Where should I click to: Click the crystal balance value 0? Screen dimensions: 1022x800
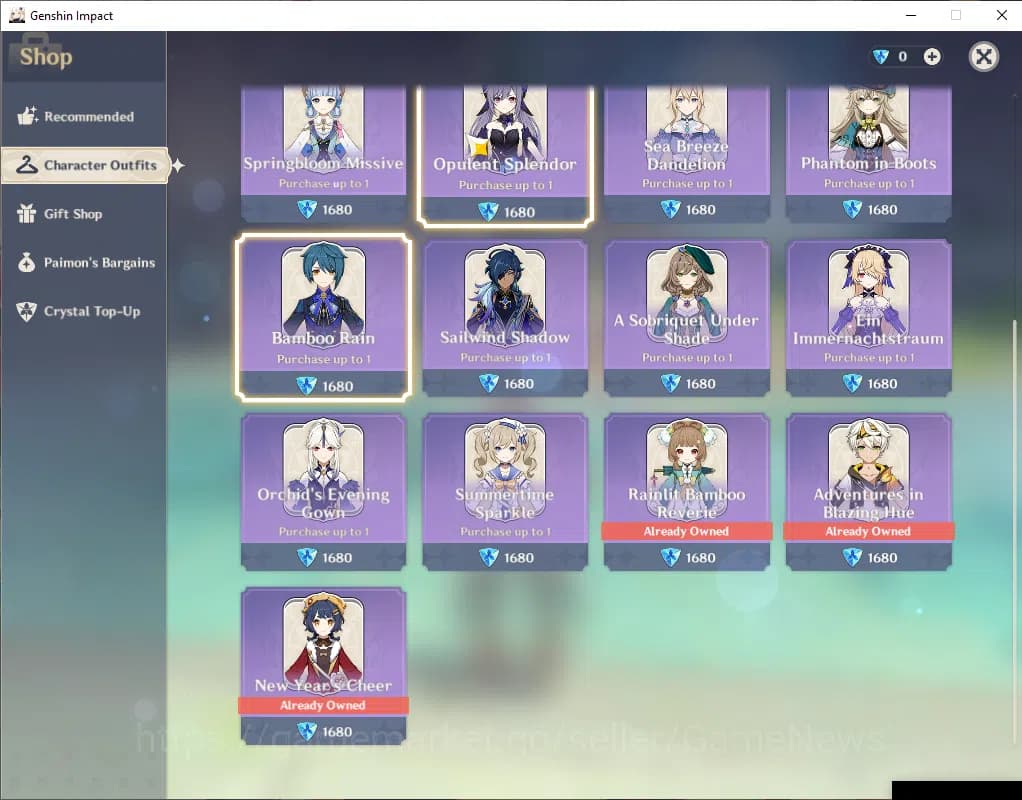[903, 57]
